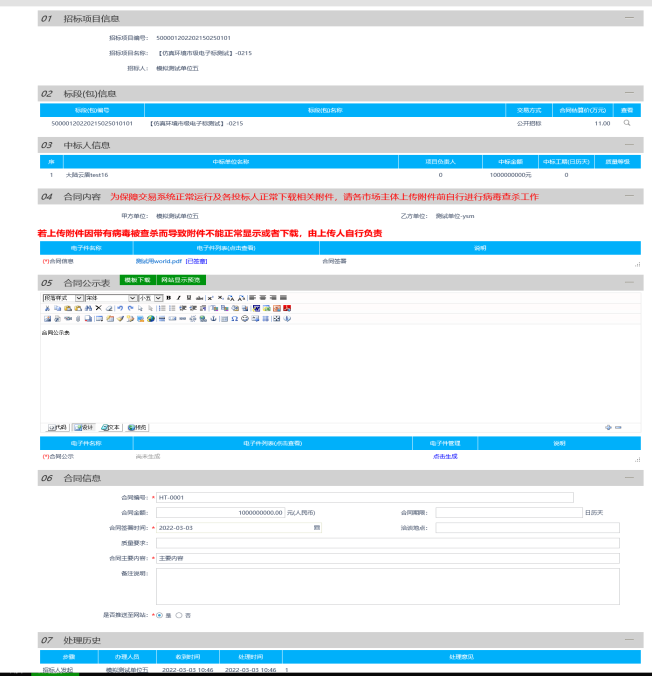The height and width of the screenshot is (676, 653).
Task: Select 否 for 是否推送至网站
Action: [178, 615]
